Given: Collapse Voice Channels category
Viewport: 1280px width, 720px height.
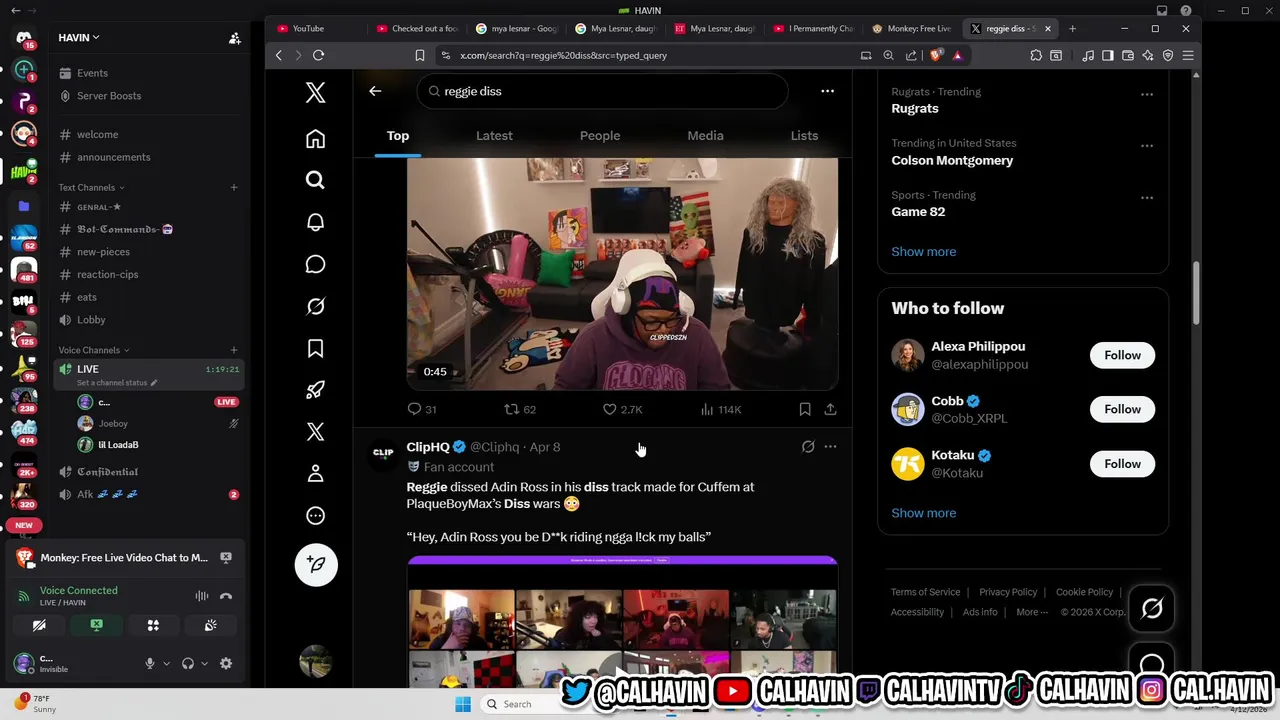Looking at the screenshot, I should [94, 350].
